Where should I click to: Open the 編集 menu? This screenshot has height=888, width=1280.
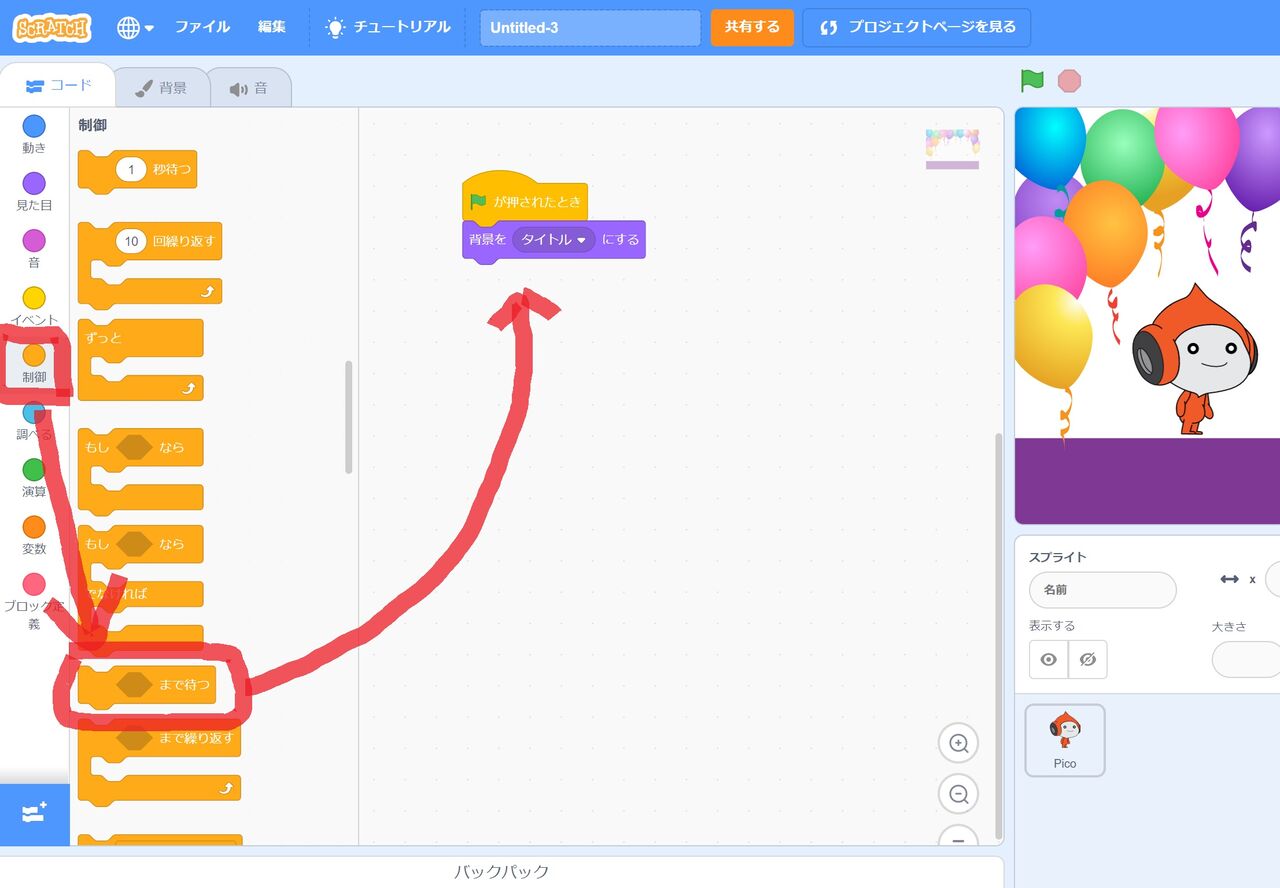click(x=272, y=27)
